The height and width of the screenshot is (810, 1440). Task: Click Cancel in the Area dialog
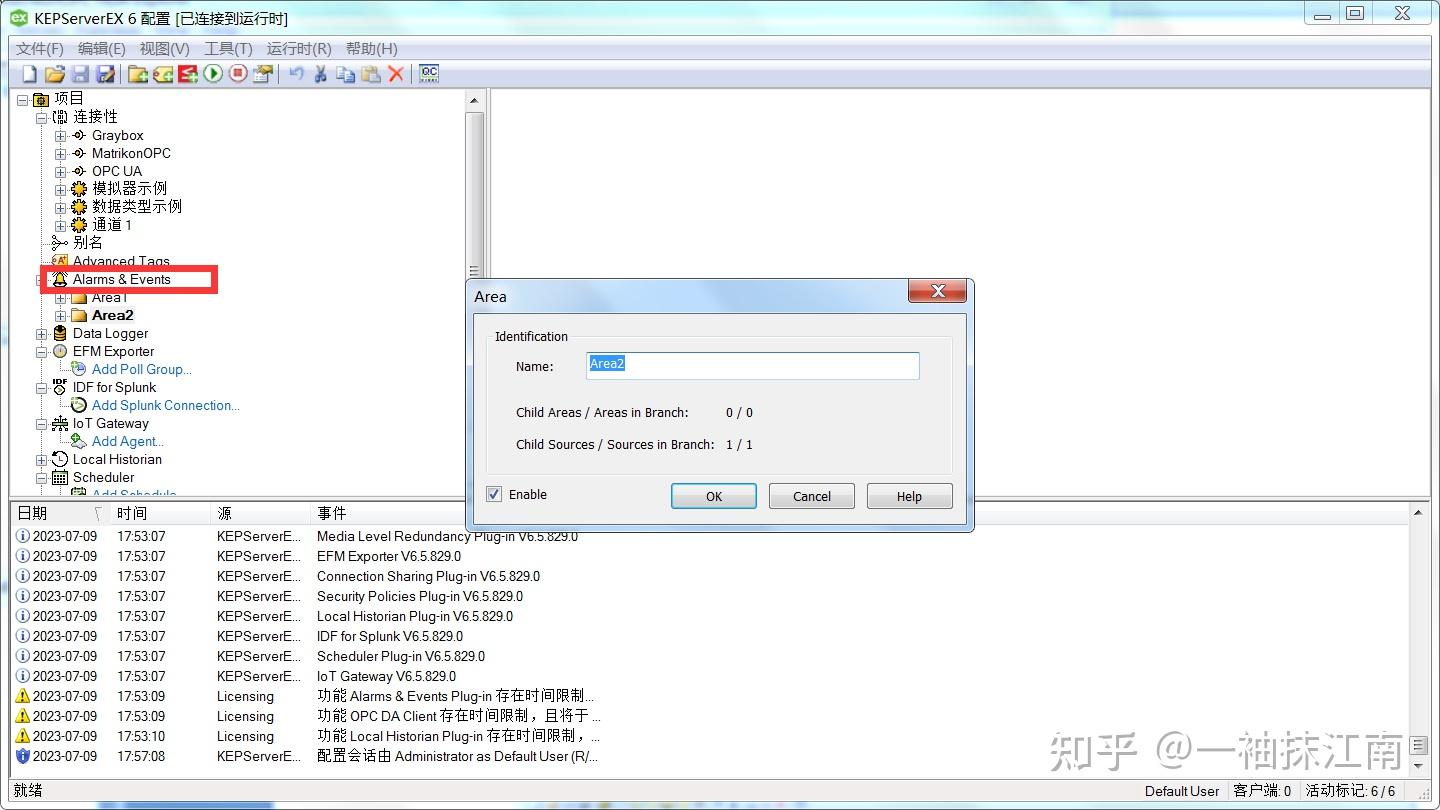pyautogui.click(x=812, y=496)
